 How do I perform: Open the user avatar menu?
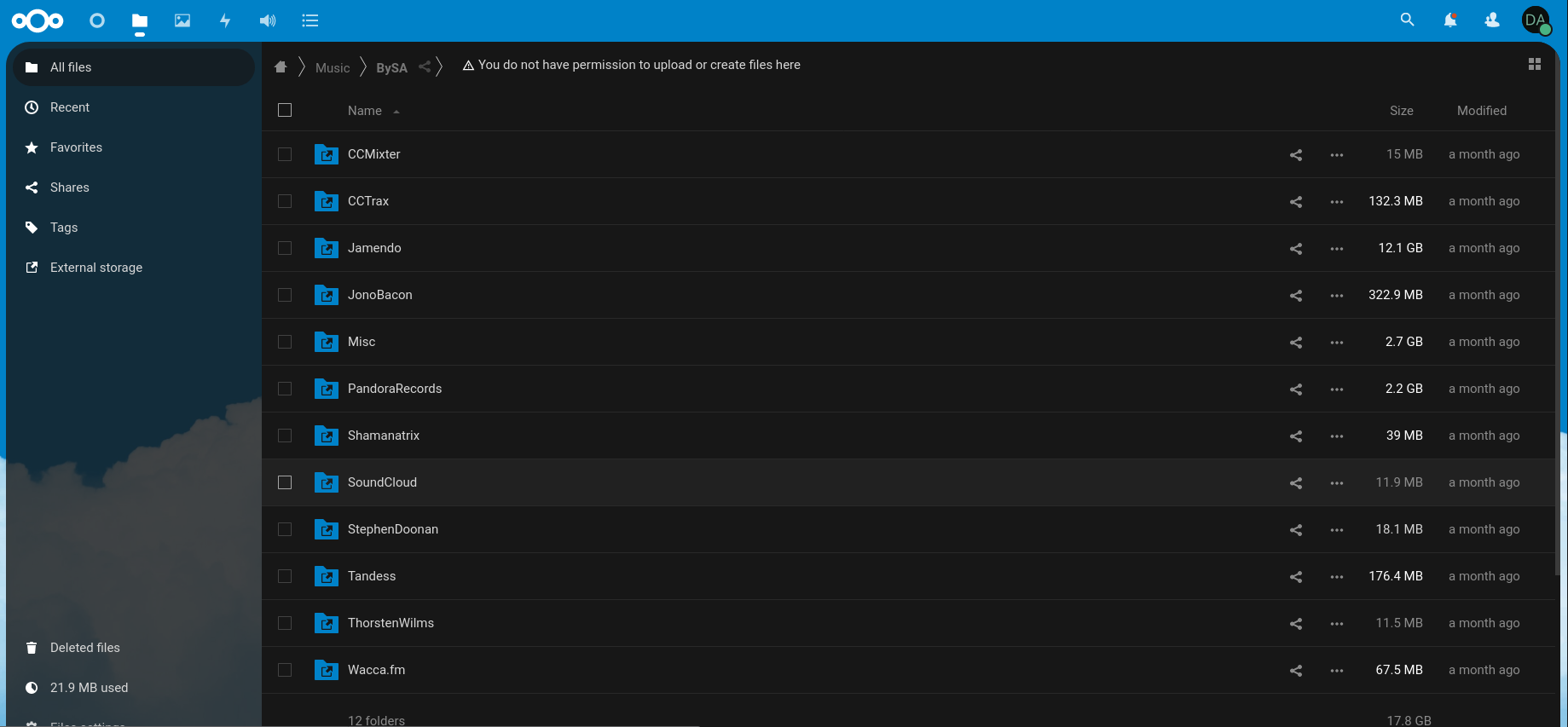point(1536,20)
